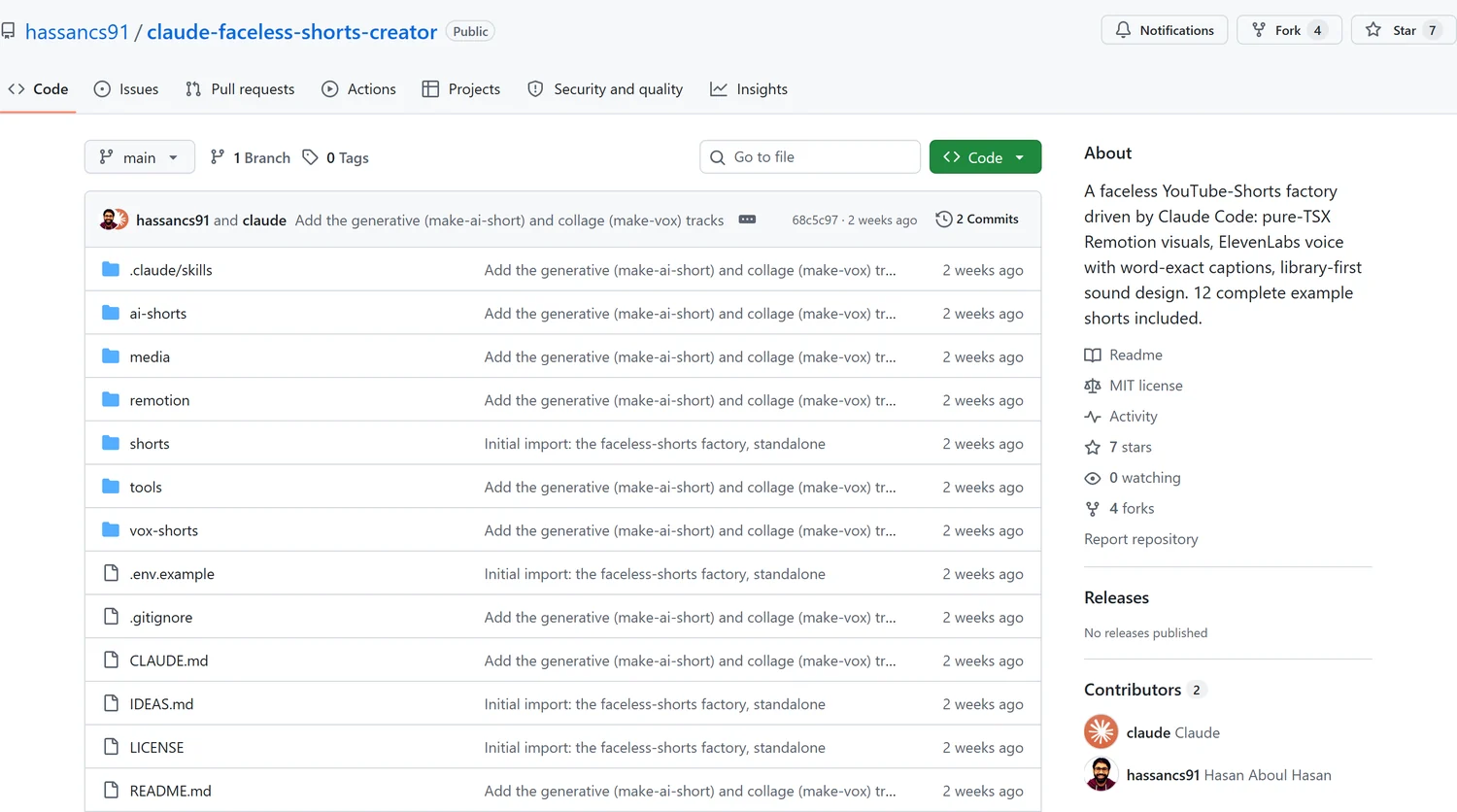Click the claude author name in commit header

264,220
